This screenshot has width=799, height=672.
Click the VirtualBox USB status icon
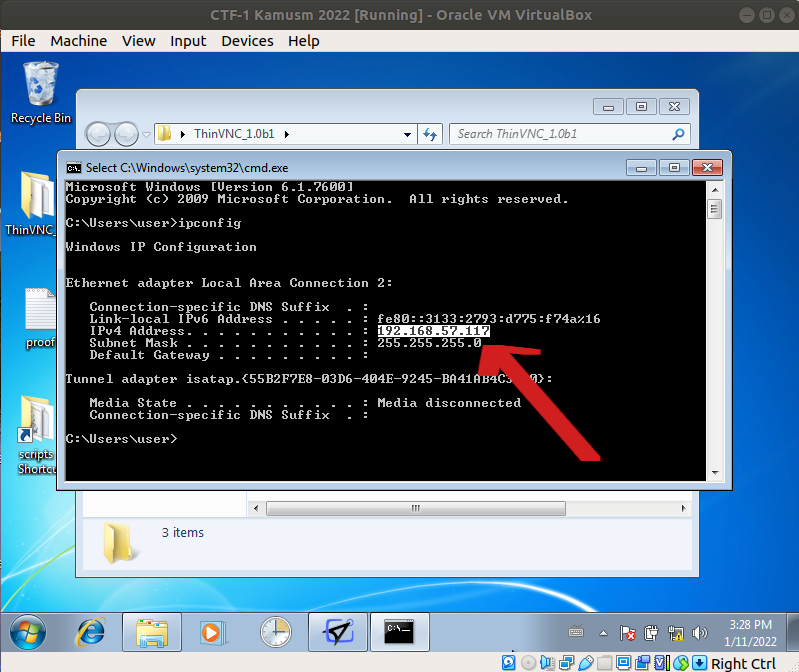tap(585, 662)
